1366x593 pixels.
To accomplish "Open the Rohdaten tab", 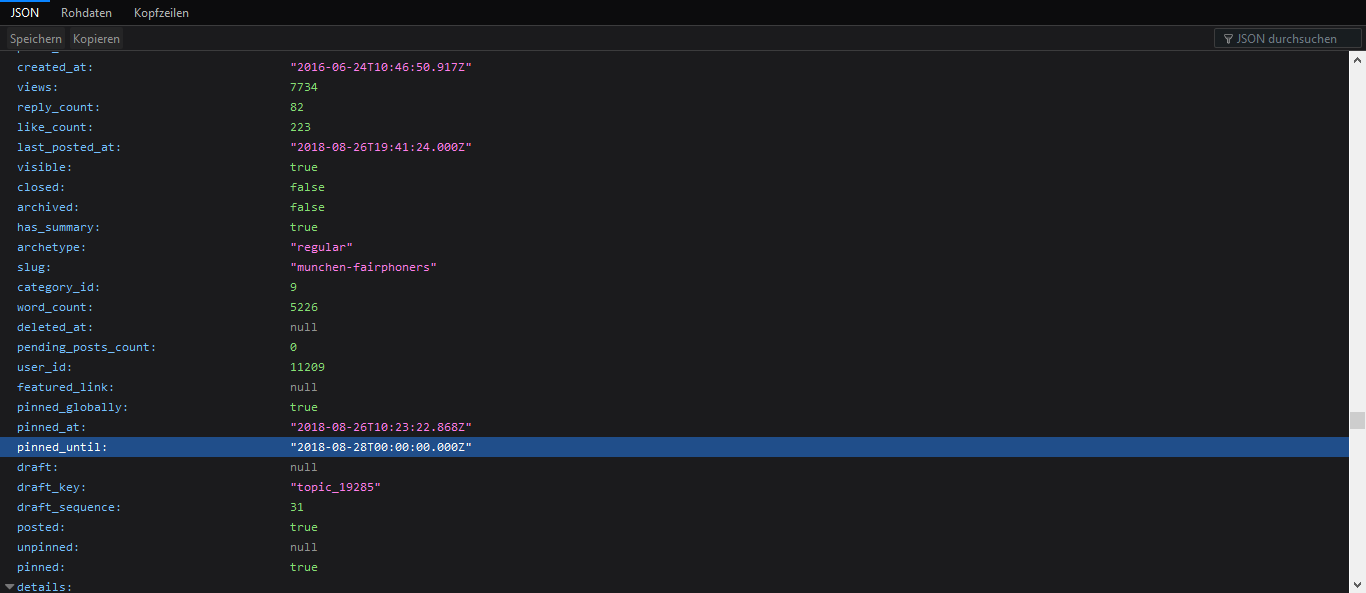I will point(86,13).
